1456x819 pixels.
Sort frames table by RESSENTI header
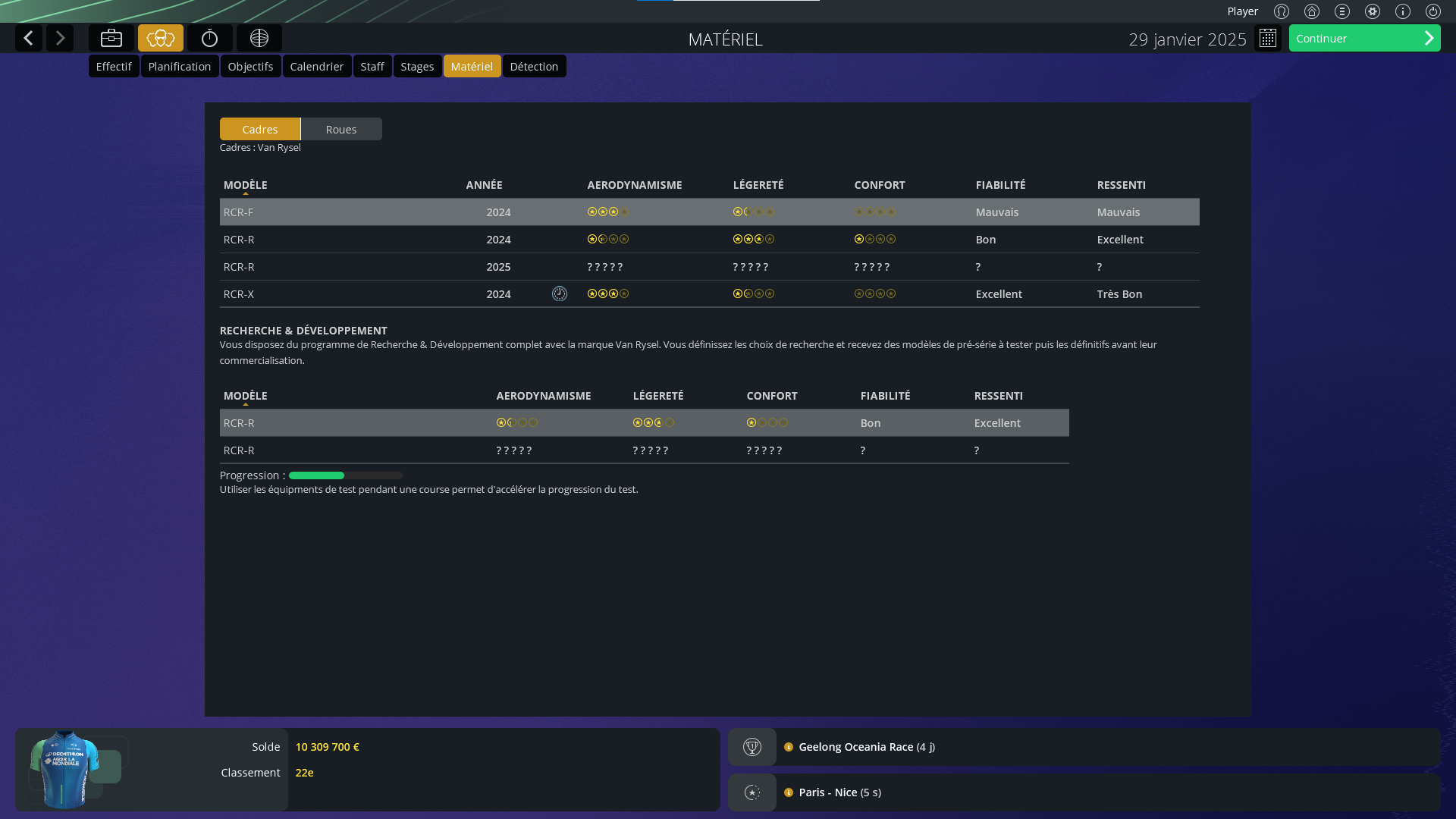(x=1121, y=185)
